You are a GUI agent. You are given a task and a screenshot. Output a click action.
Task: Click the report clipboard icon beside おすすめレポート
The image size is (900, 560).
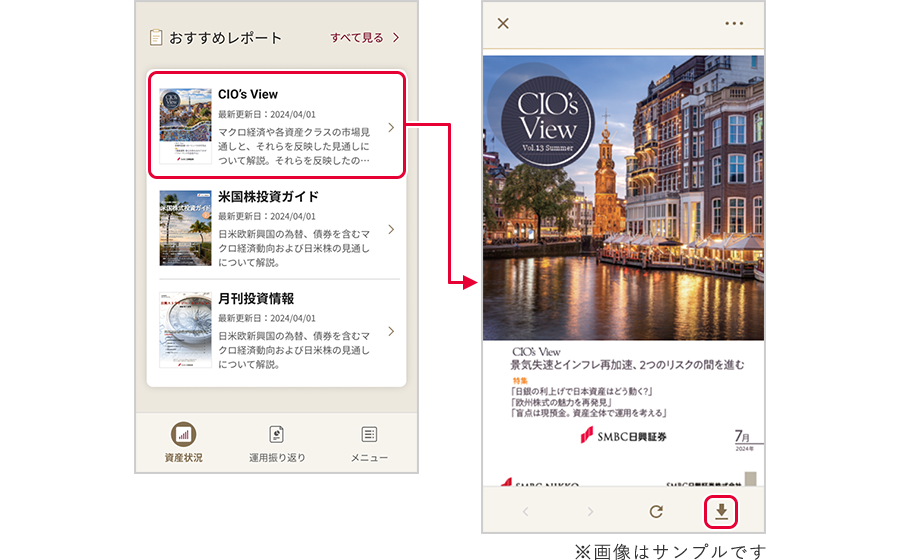point(156,38)
